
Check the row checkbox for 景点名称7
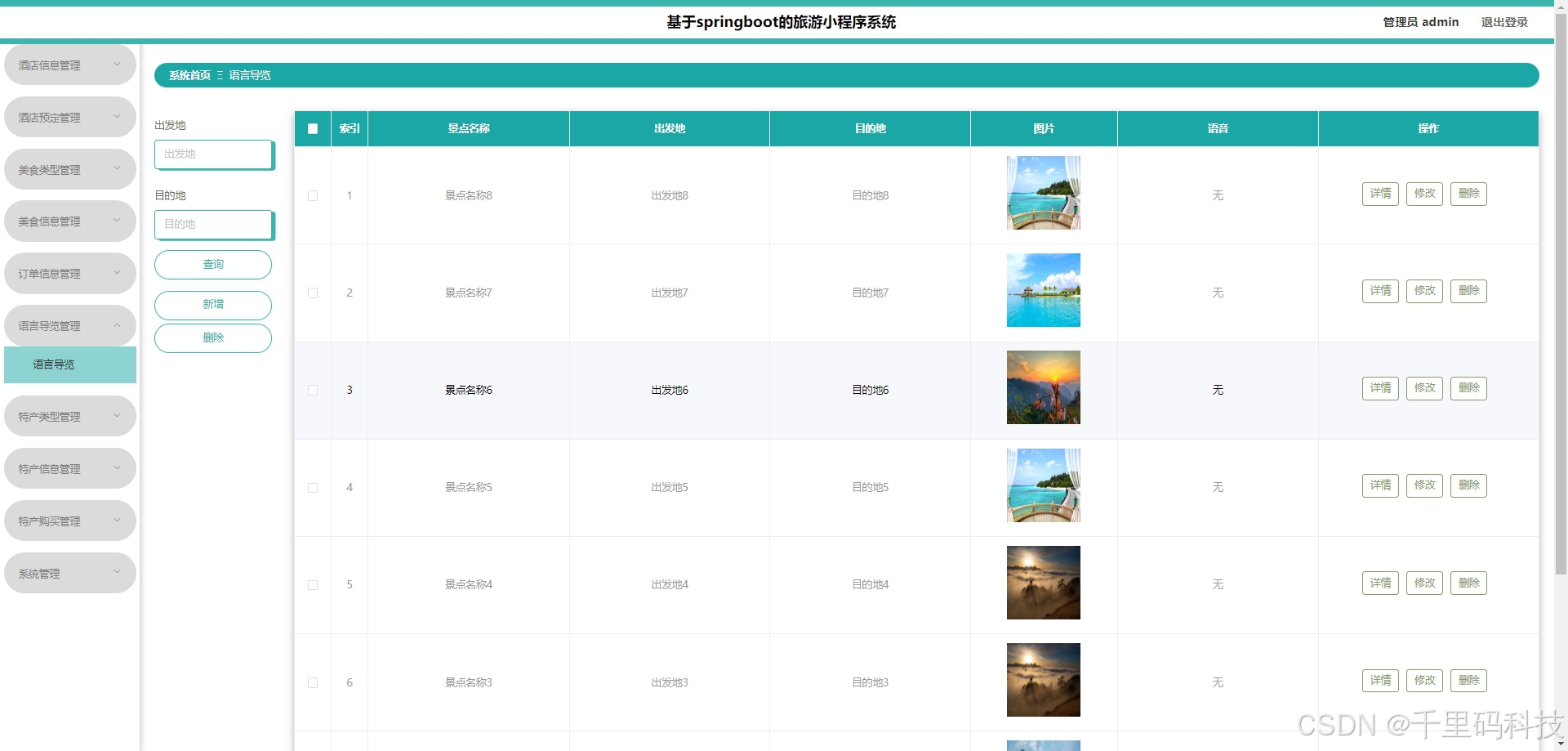coord(313,293)
